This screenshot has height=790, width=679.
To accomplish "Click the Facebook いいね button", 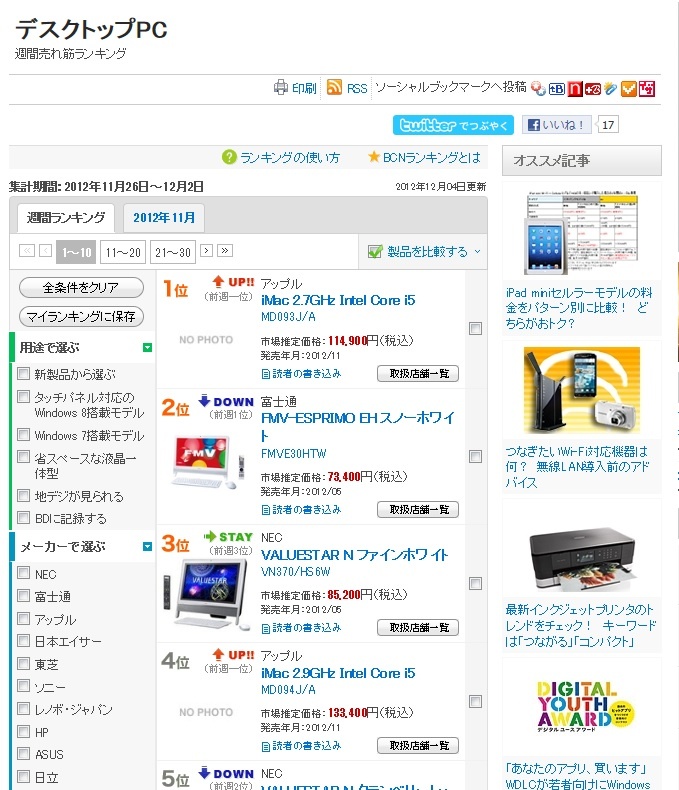I will 557,124.
